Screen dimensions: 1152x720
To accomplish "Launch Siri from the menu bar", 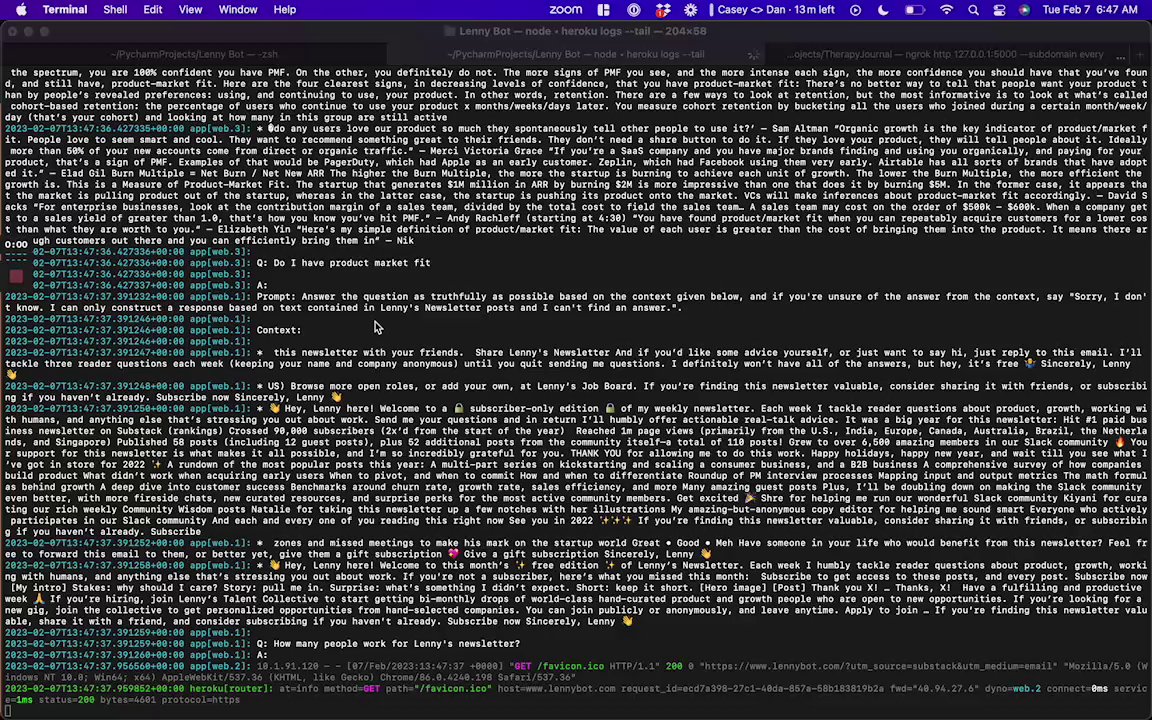I will (1024, 10).
